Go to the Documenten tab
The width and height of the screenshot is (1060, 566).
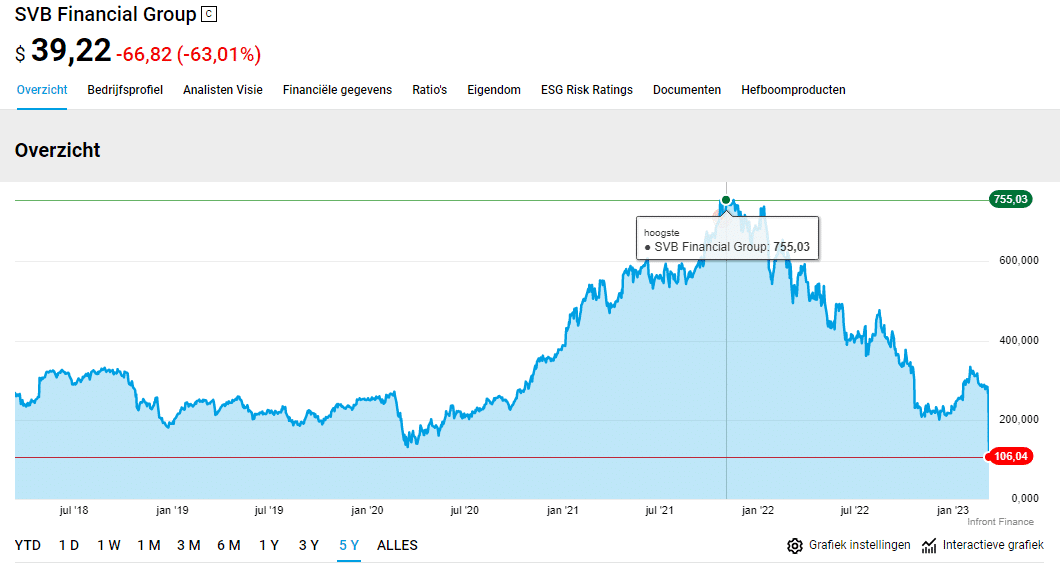(x=687, y=90)
